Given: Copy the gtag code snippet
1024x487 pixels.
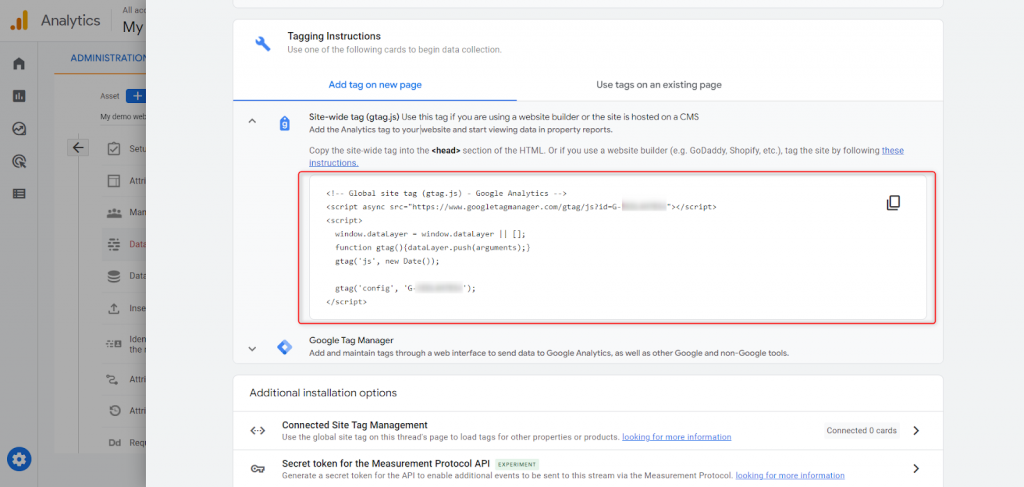Looking at the screenshot, I should 893,202.
